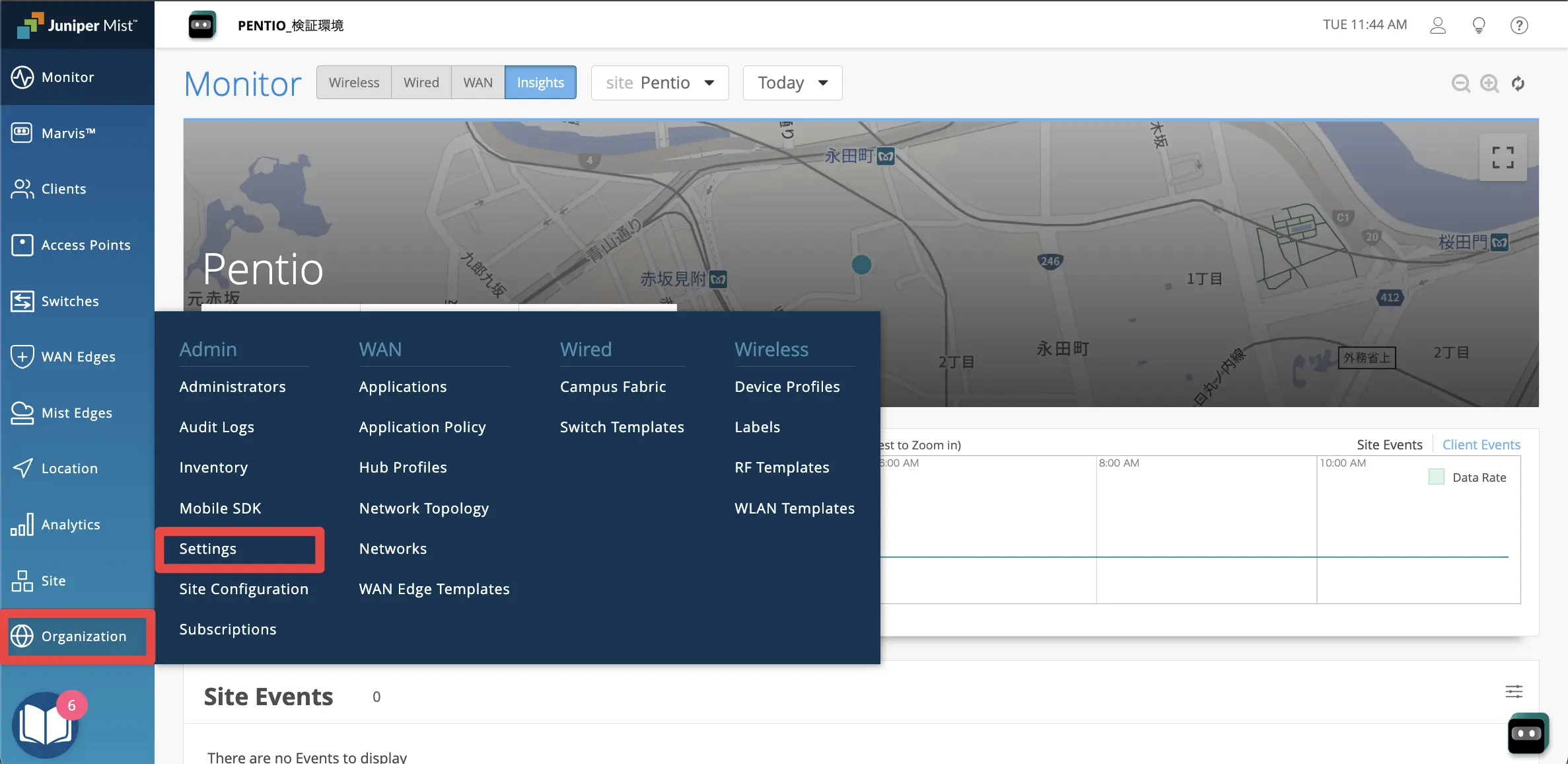This screenshot has height=764, width=1568.
Task: Open Site in the sidebar
Action: click(x=77, y=581)
